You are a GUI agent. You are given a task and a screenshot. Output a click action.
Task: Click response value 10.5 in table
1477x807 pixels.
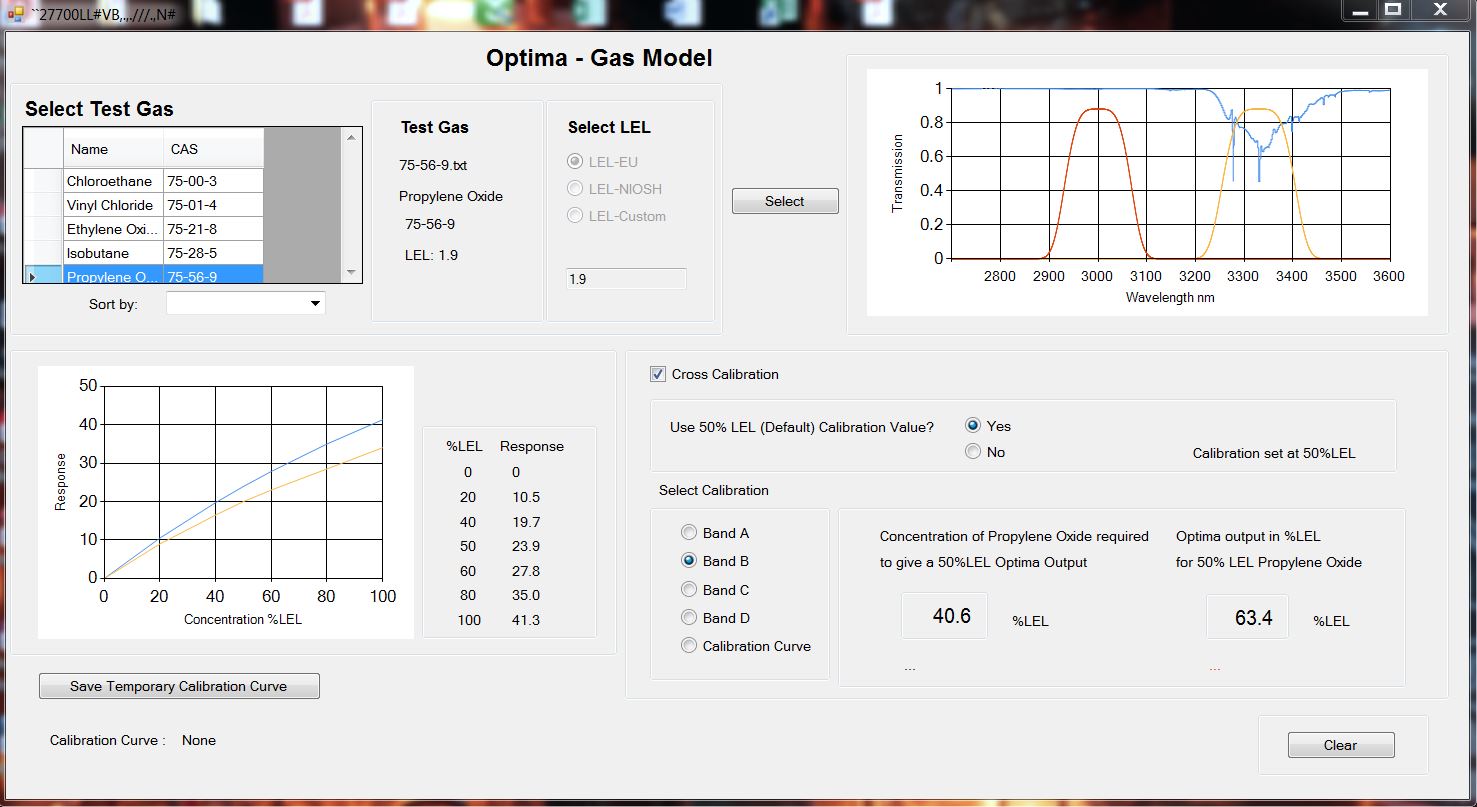(525, 497)
